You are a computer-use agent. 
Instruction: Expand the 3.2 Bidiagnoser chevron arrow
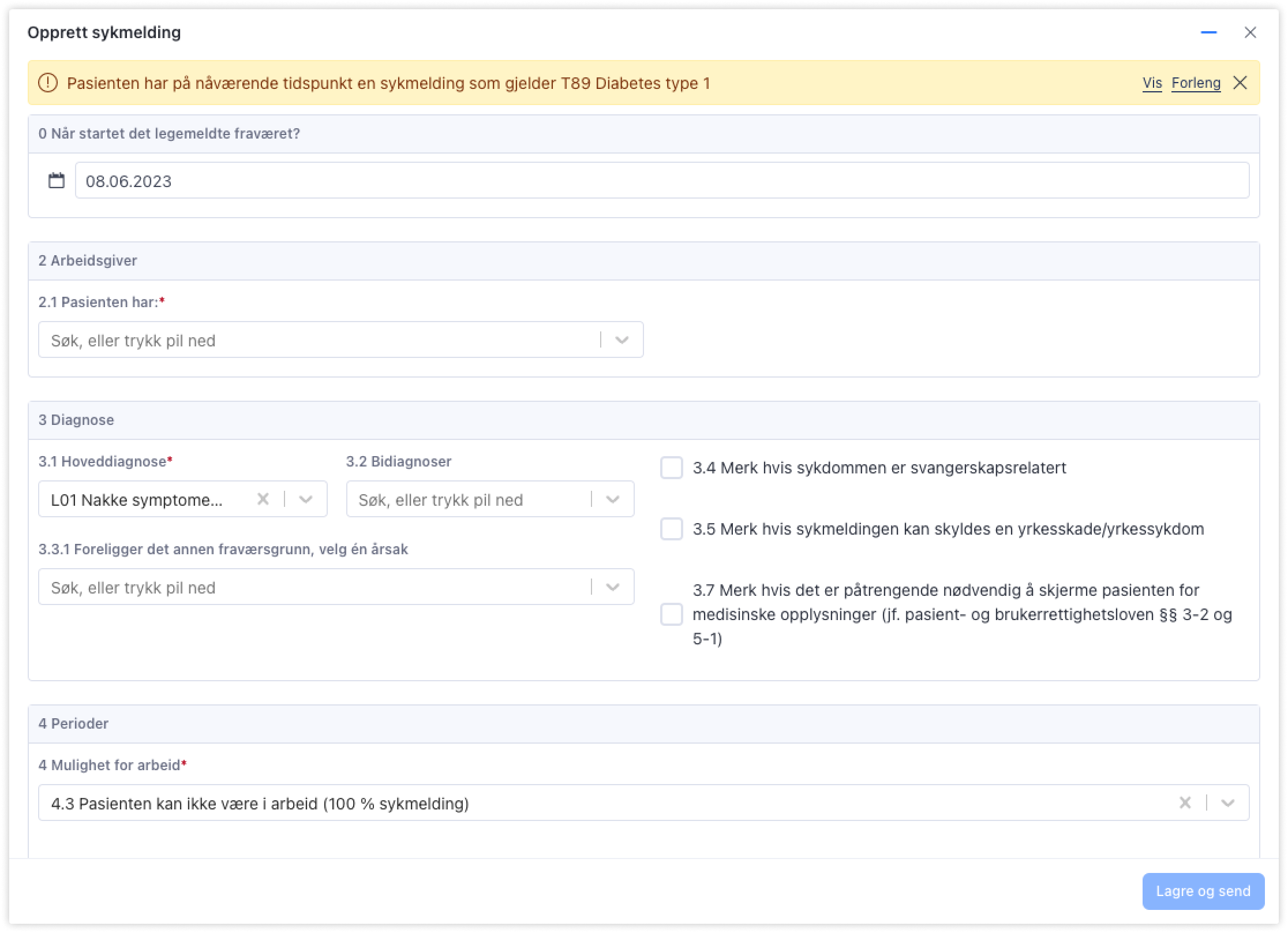pyautogui.click(x=613, y=499)
